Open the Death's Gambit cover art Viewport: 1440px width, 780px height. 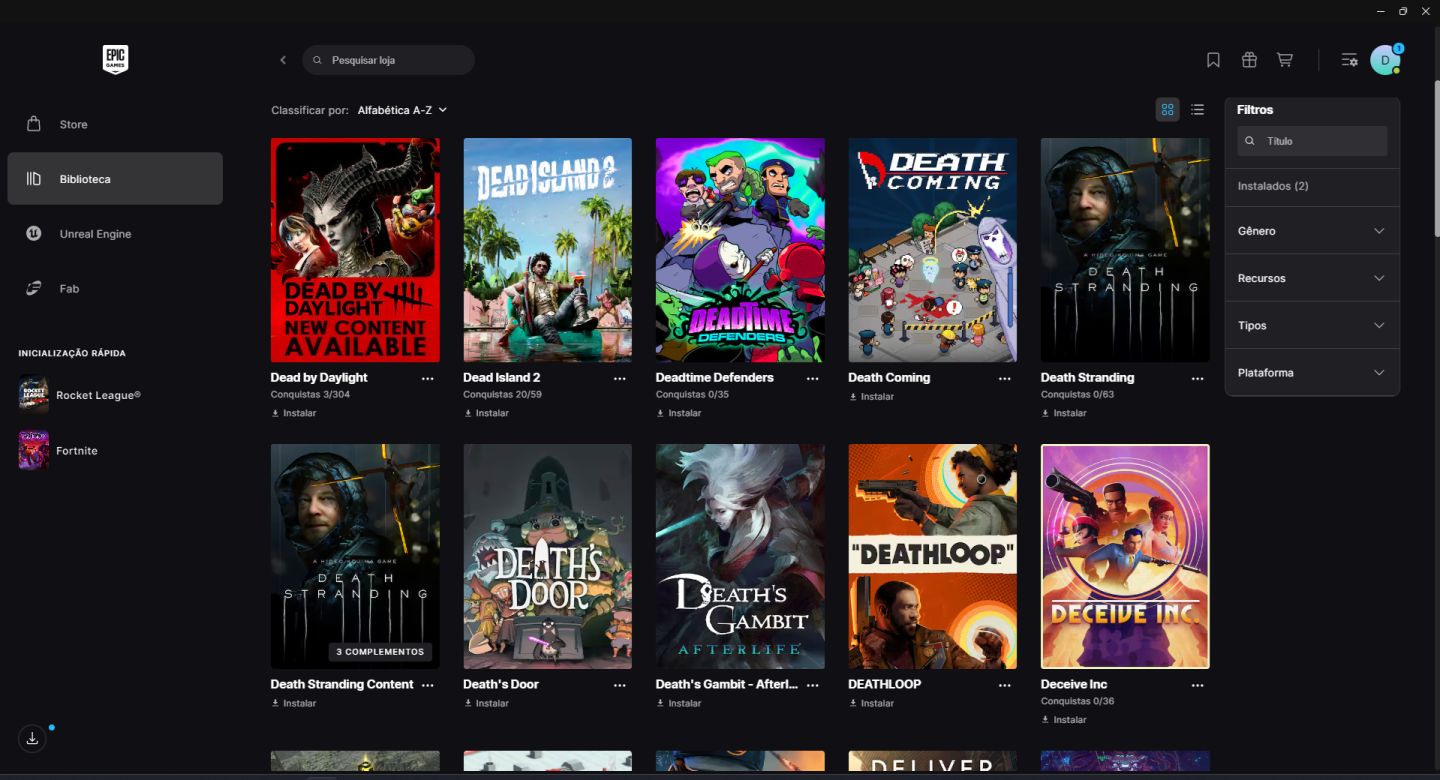740,557
